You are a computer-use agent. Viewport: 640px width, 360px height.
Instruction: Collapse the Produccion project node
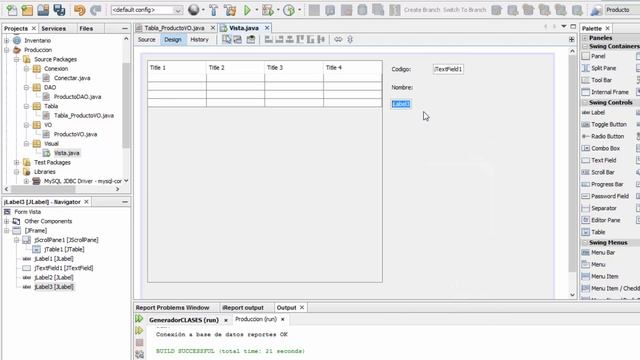[7, 50]
